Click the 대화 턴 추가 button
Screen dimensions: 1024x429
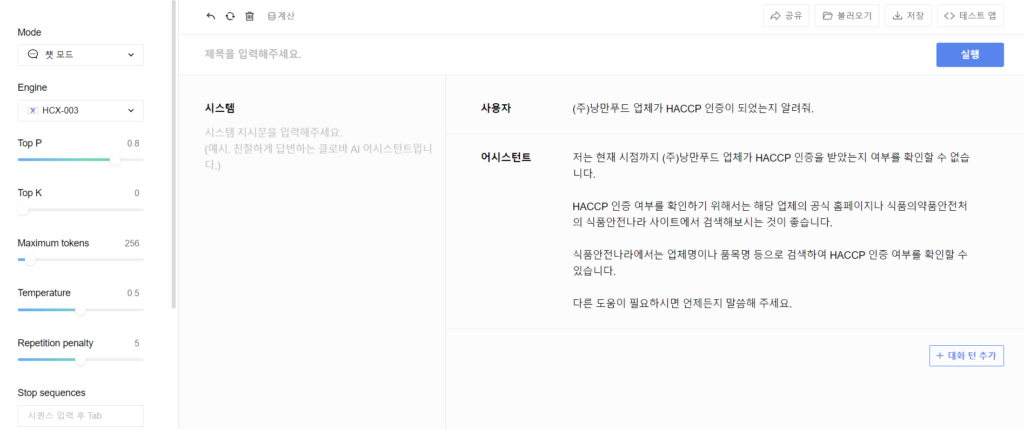point(965,355)
